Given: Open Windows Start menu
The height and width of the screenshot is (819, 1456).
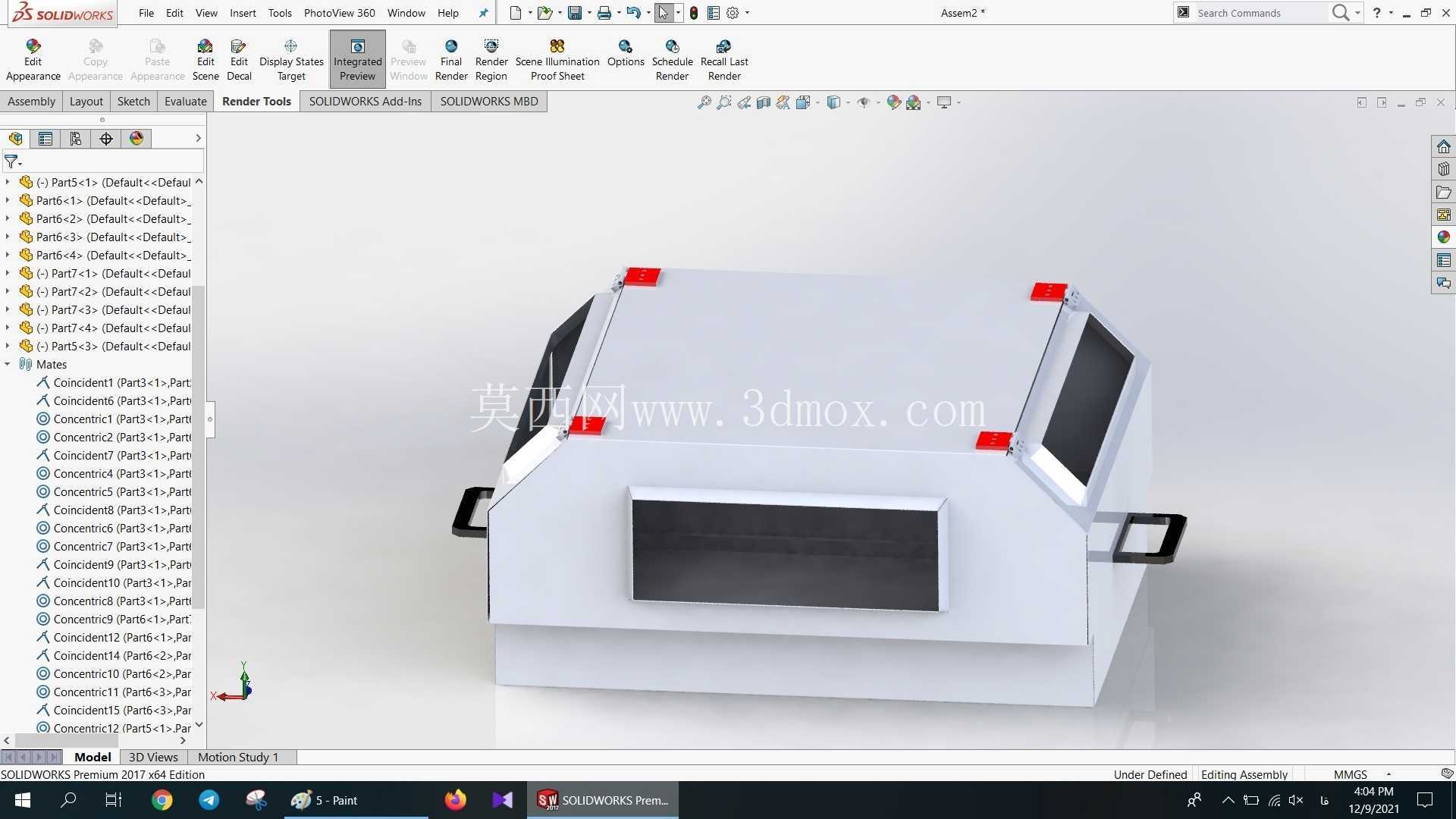Looking at the screenshot, I should click(22, 800).
